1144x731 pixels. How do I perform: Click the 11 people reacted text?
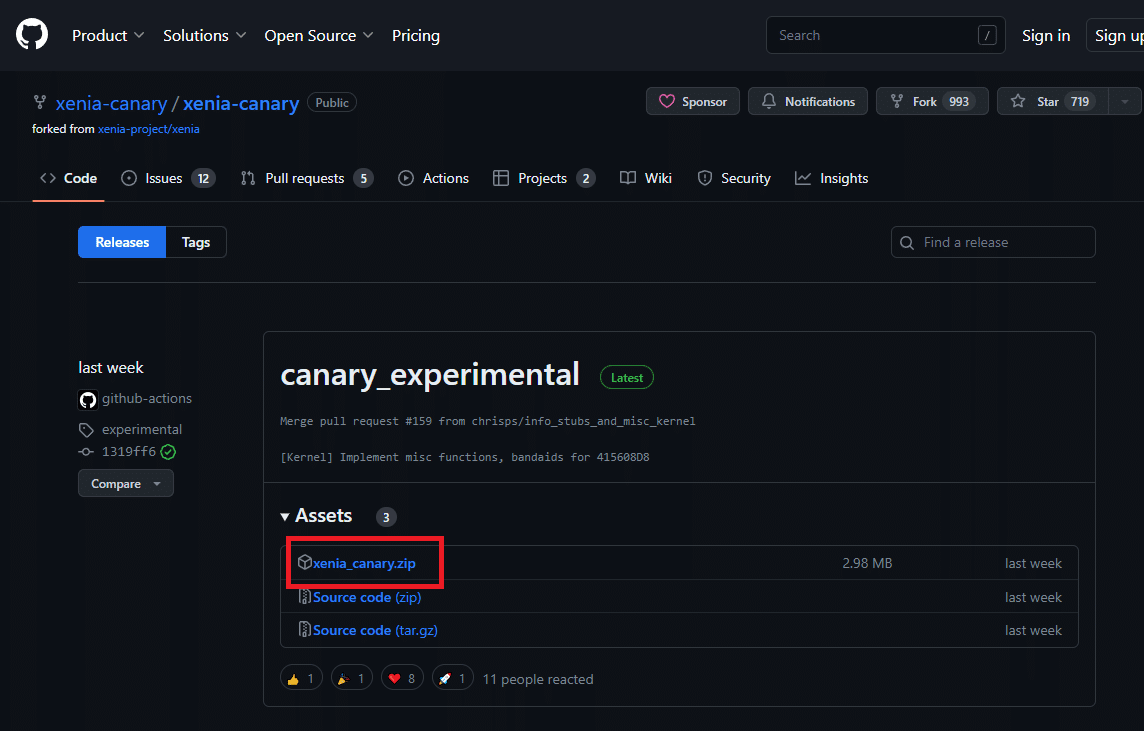point(538,679)
